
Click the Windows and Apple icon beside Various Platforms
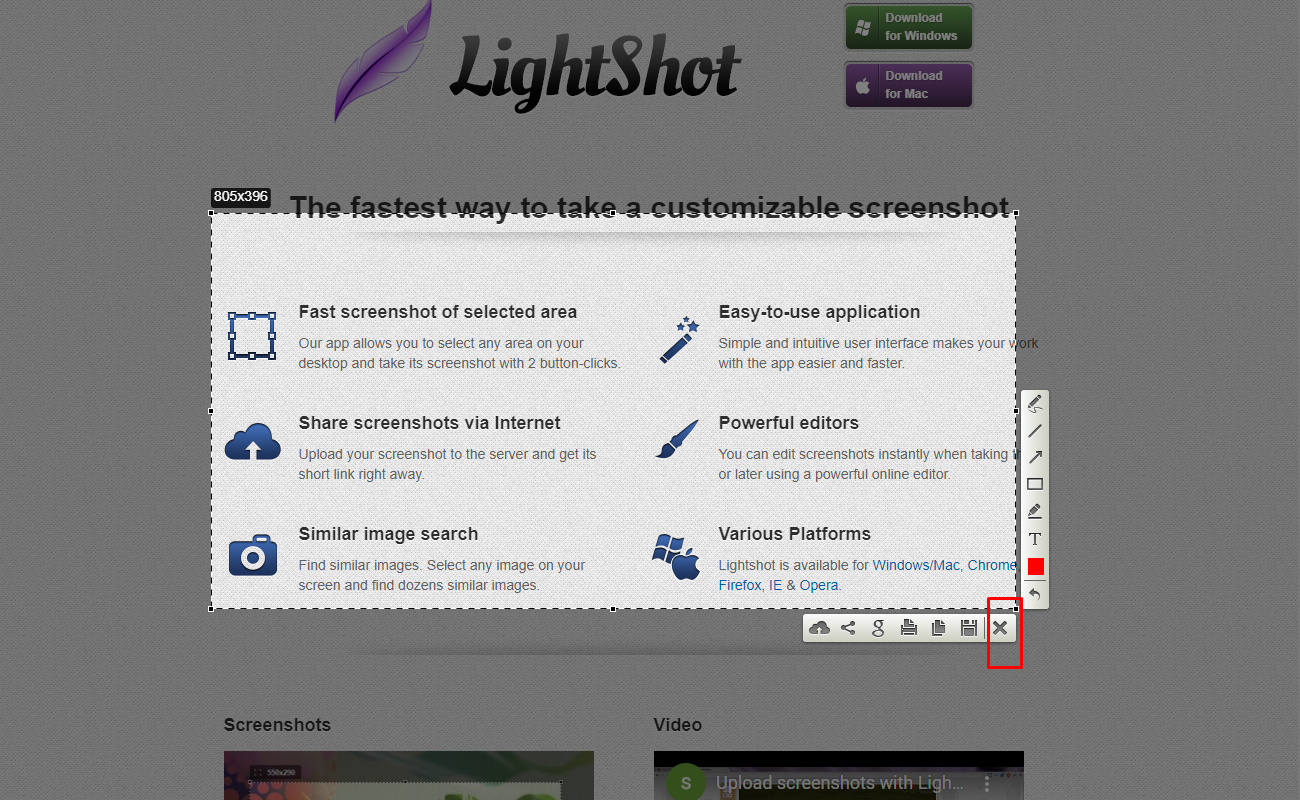[x=676, y=557]
